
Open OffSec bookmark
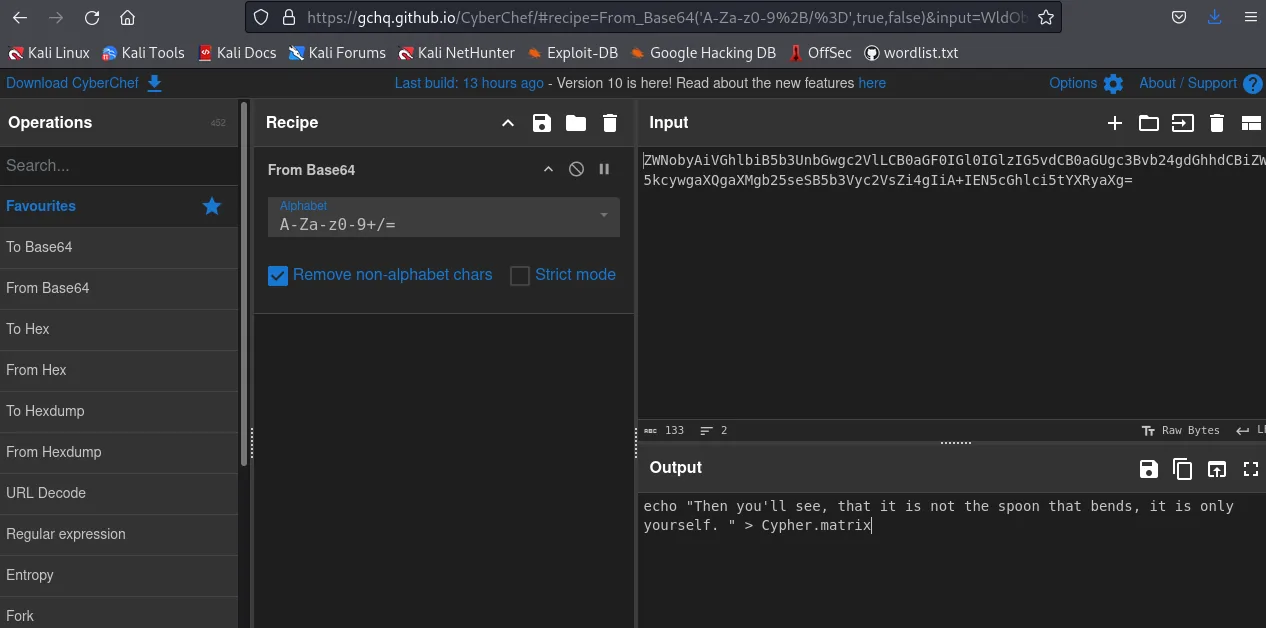tap(820, 53)
